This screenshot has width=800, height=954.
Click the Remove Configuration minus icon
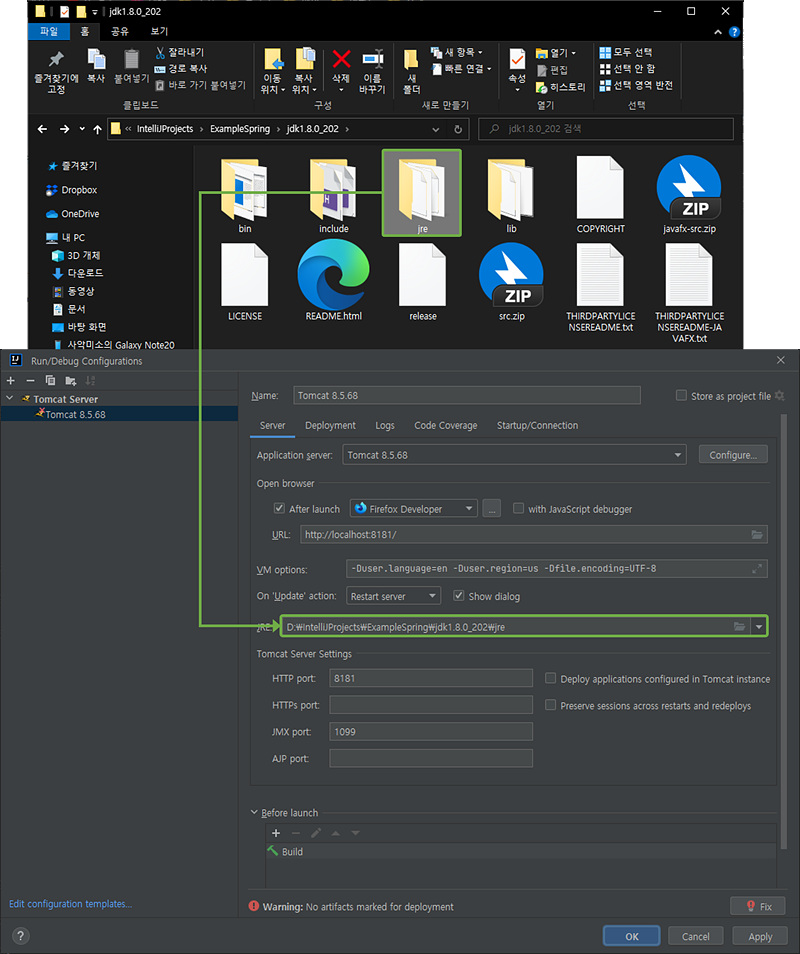click(x=30, y=381)
